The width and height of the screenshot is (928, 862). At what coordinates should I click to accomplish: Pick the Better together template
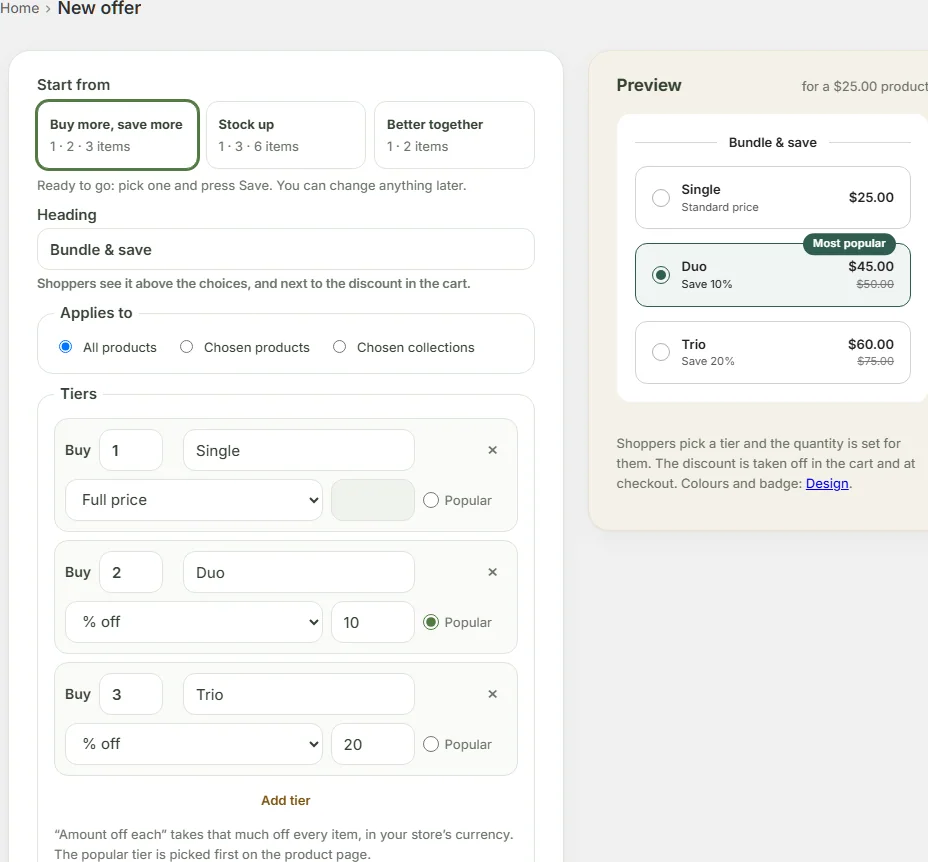click(455, 135)
